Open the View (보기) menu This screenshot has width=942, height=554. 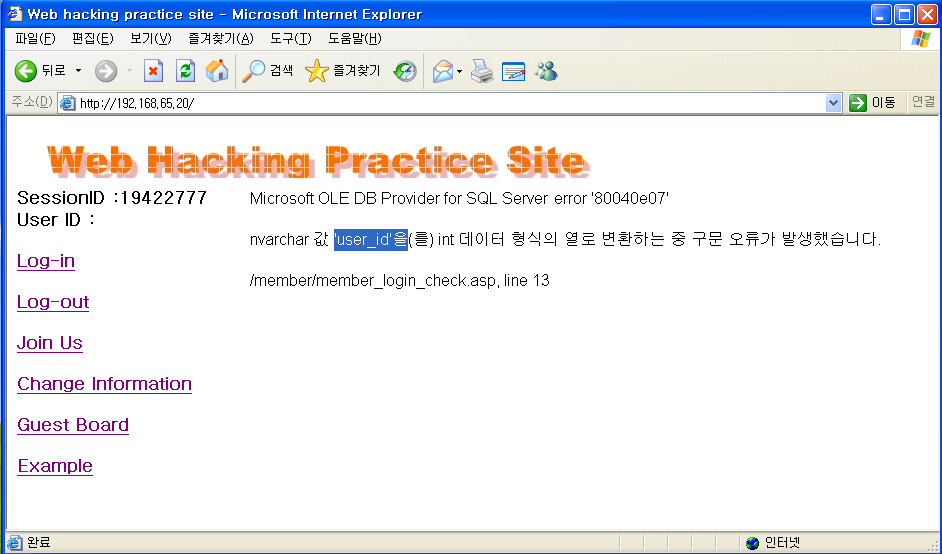click(151, 38)
